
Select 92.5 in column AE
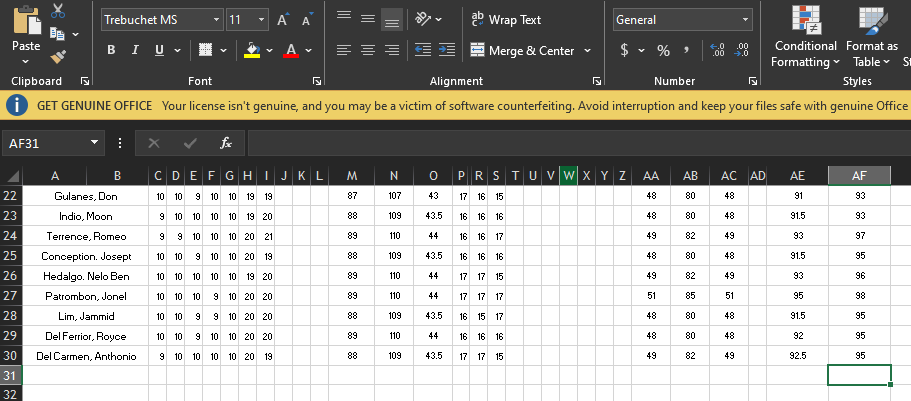tap(798, 356)
